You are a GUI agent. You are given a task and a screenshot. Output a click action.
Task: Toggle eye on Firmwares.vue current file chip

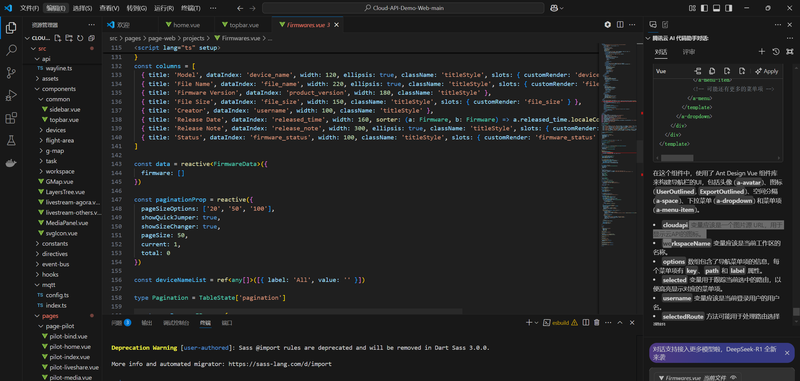(733, 378)
